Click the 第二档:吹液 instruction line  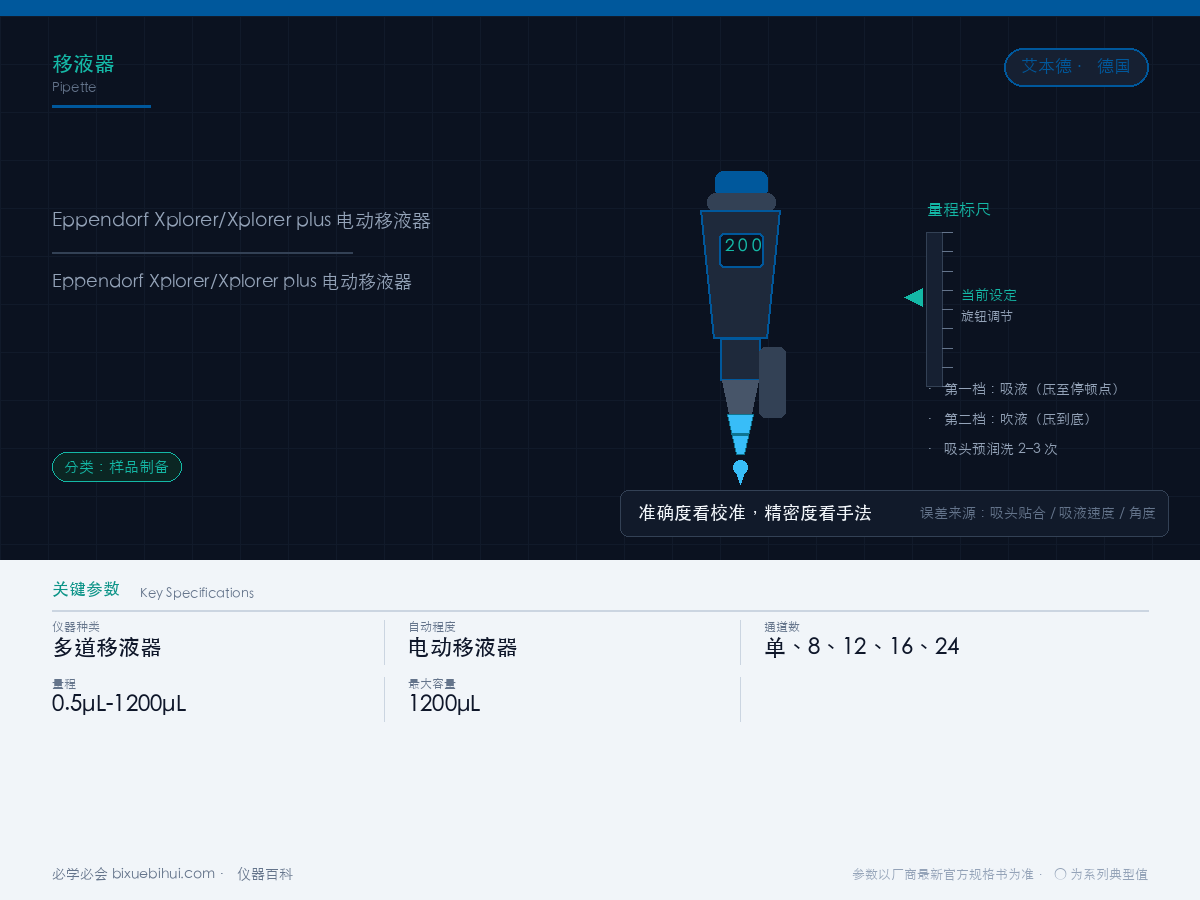1017,419
